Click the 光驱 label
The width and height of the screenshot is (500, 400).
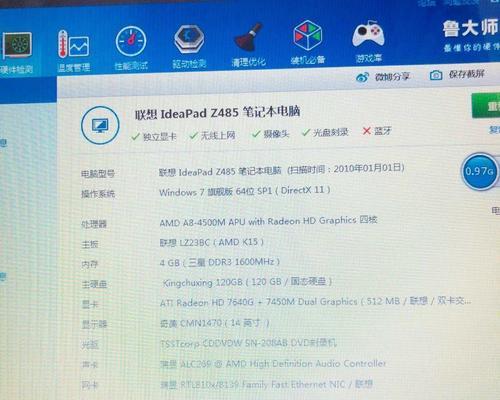[x=91, y=344]
